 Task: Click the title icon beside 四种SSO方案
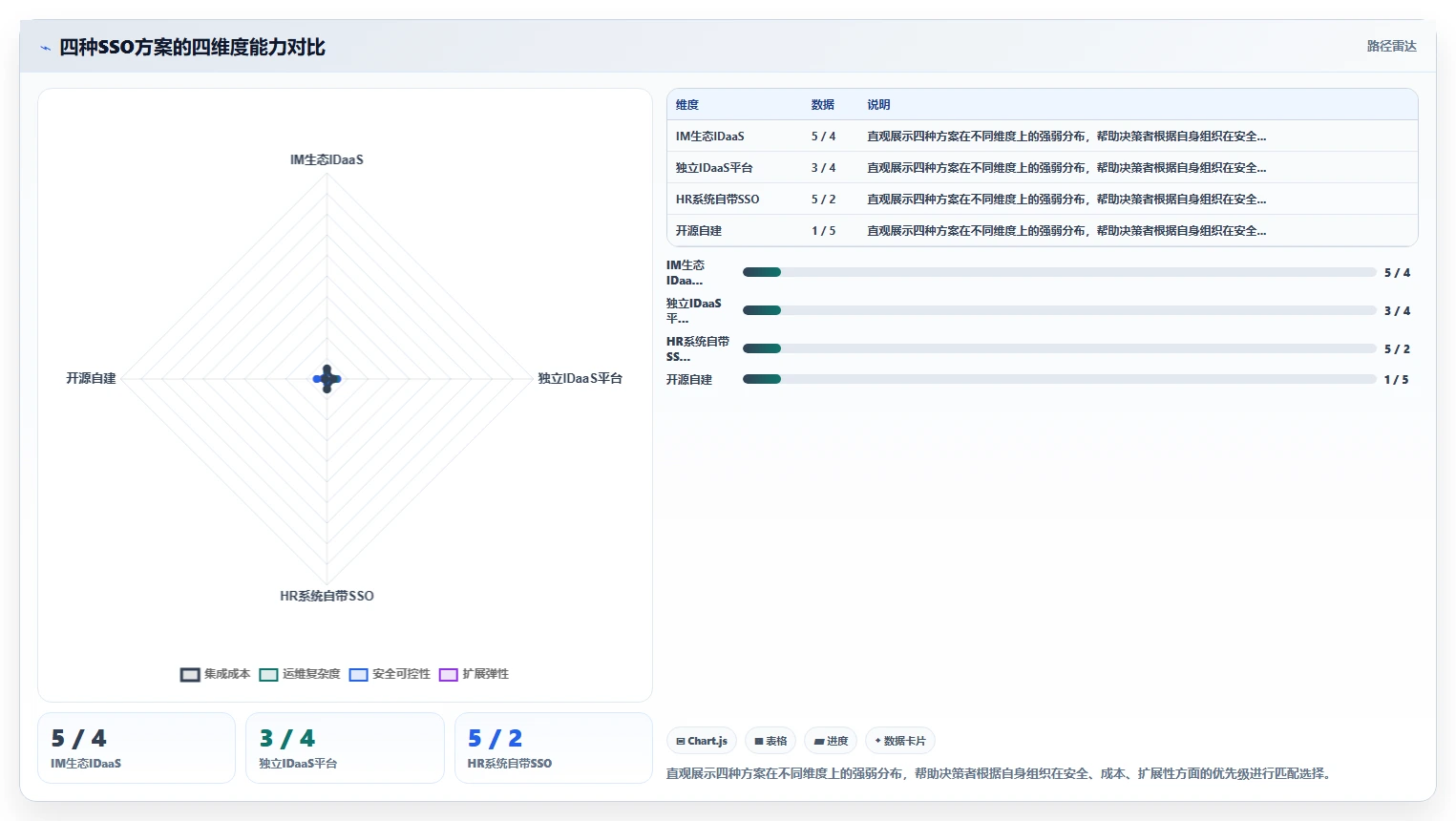tap(45, 48)
